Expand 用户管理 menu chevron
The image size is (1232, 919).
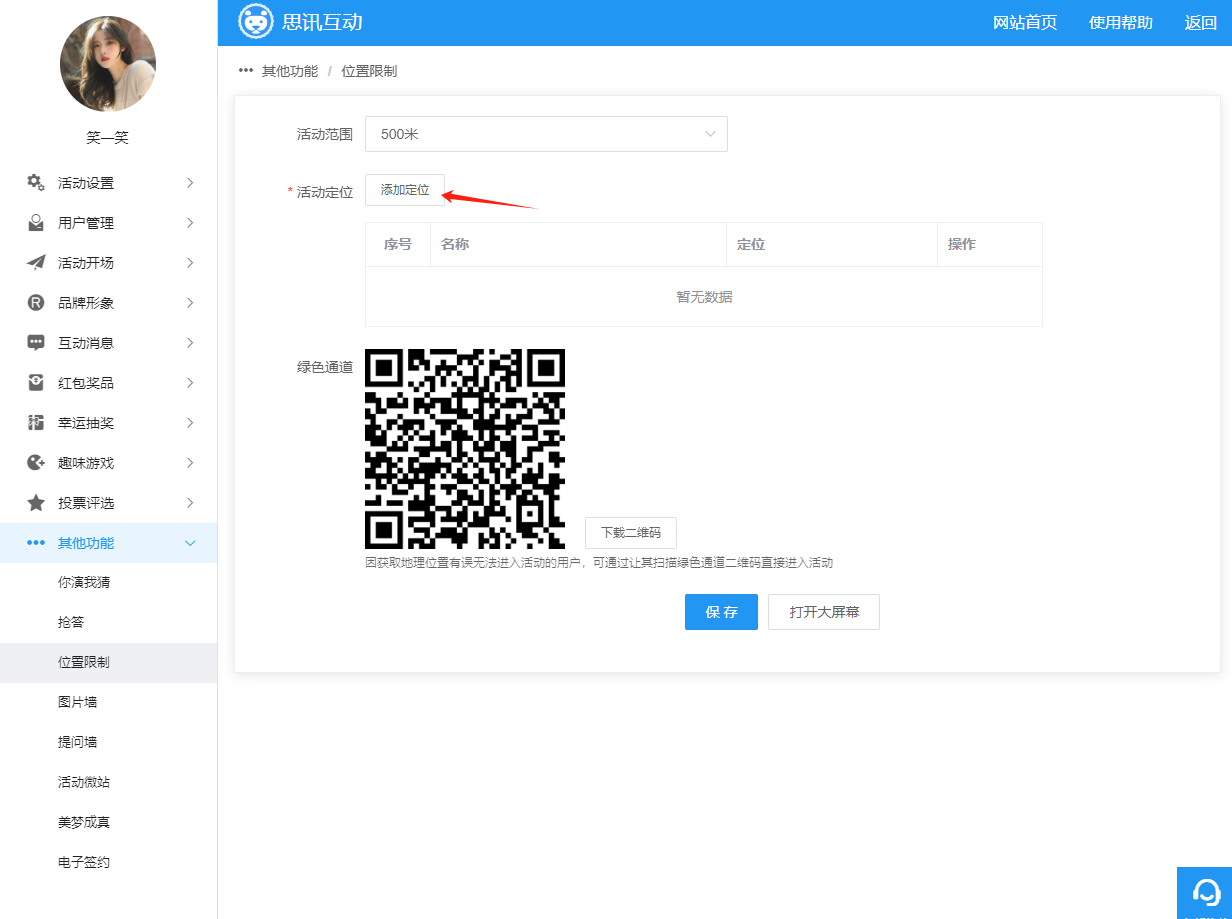click(x=190, y=223)
